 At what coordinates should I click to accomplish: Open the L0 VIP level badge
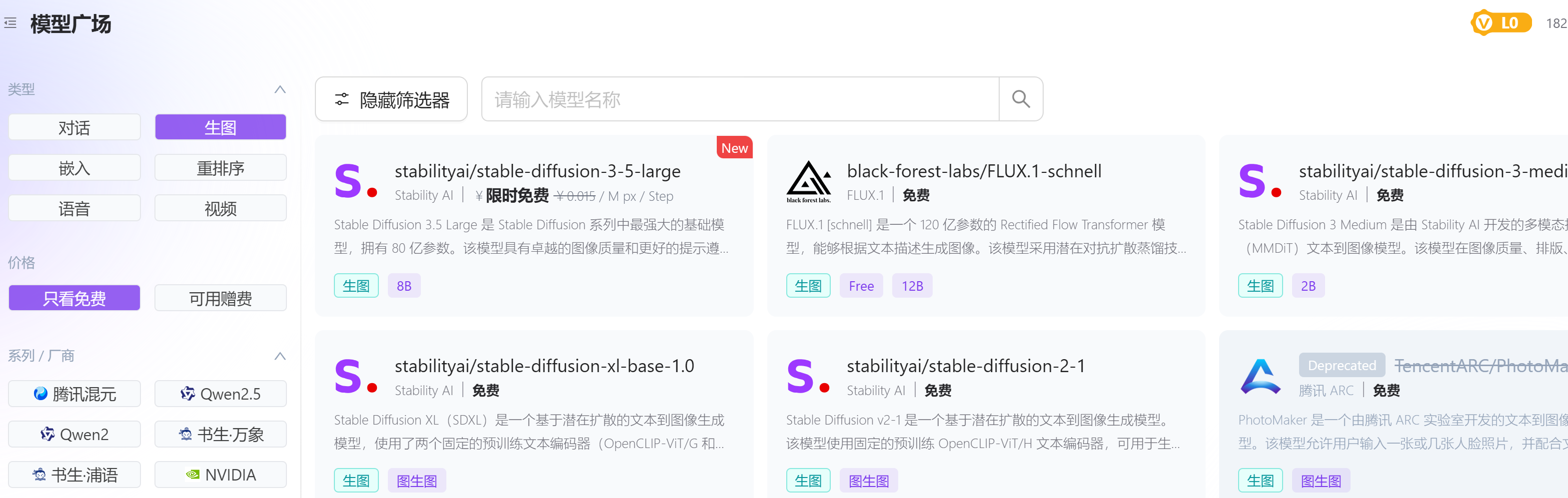(x=1501, y=23)
